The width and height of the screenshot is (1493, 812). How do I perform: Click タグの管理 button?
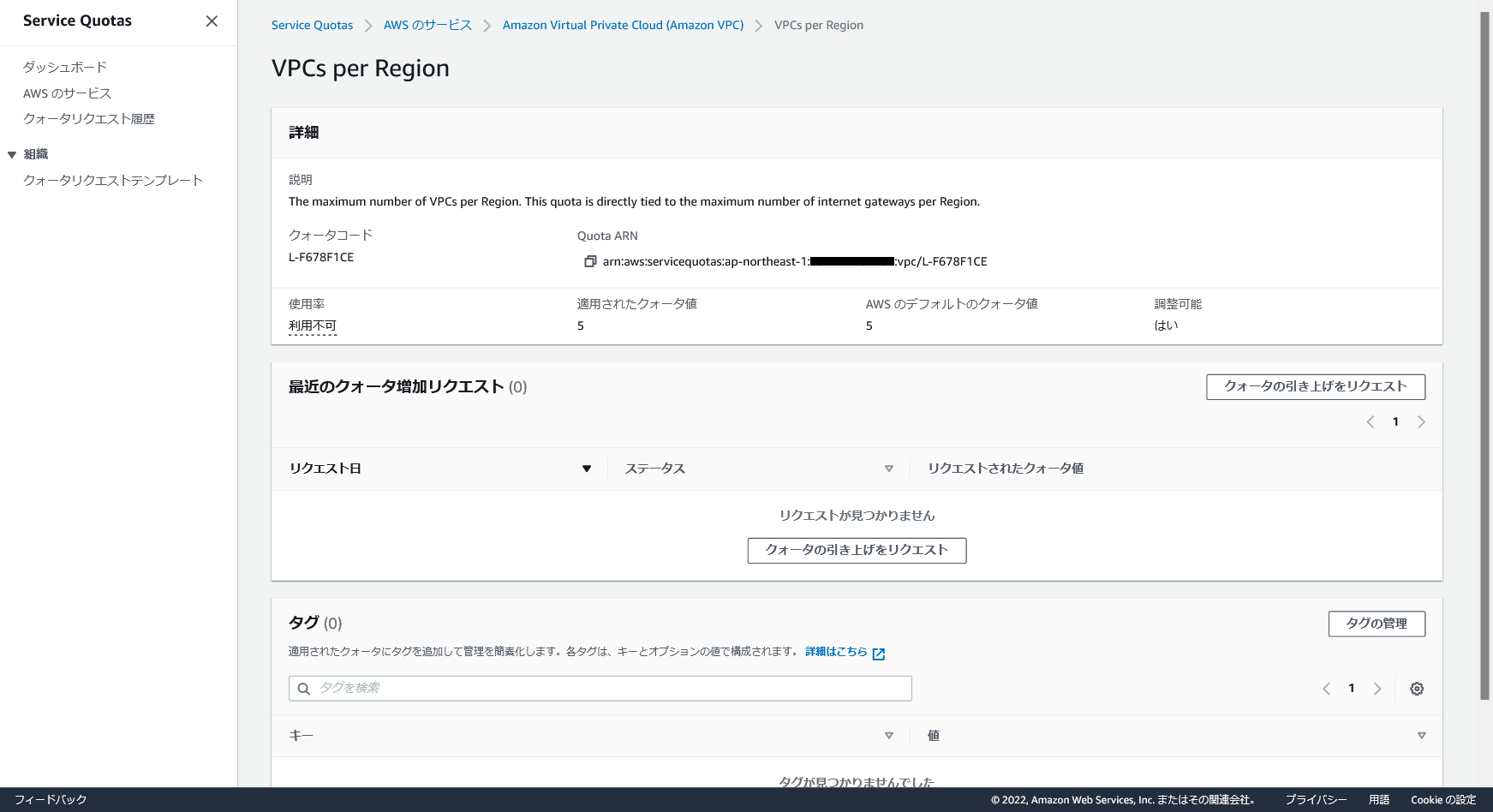[x=1377, y=624]
